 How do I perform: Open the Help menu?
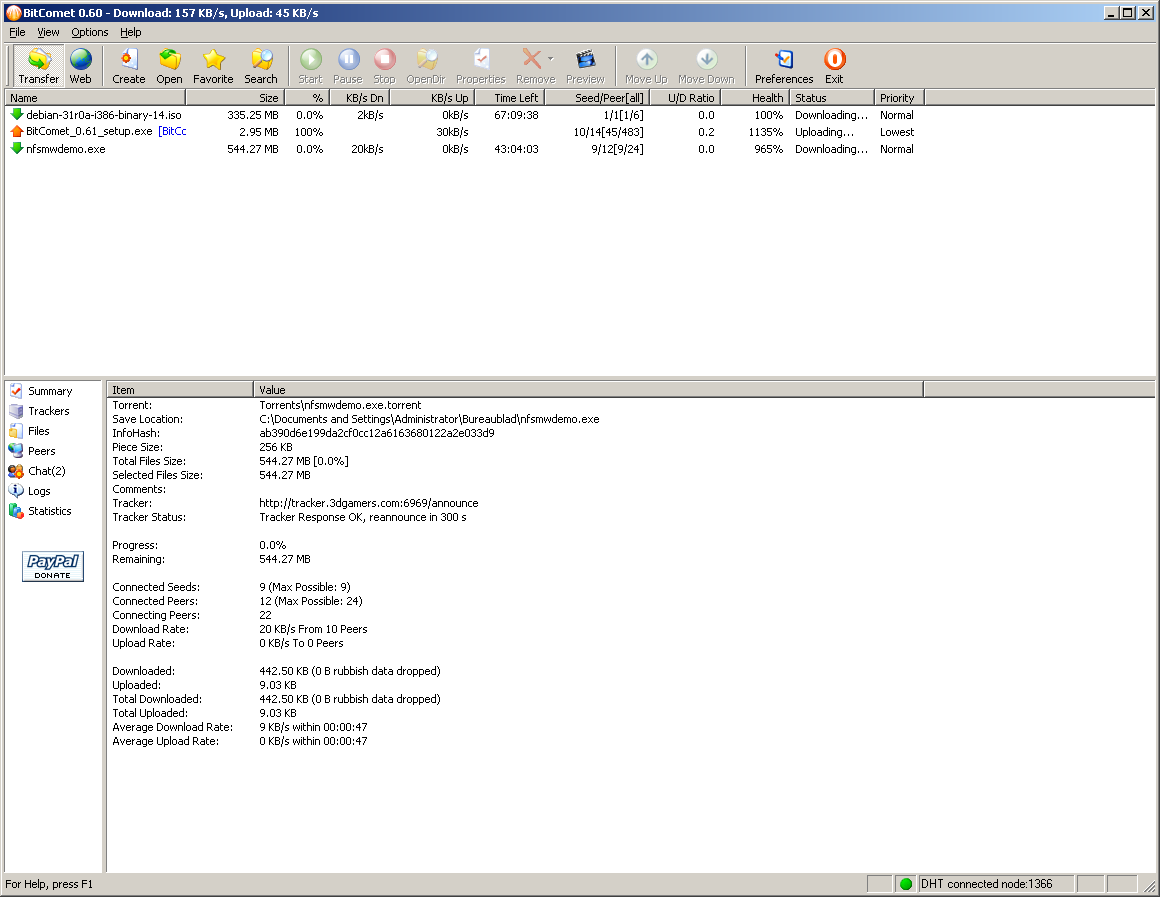(131, 33)
